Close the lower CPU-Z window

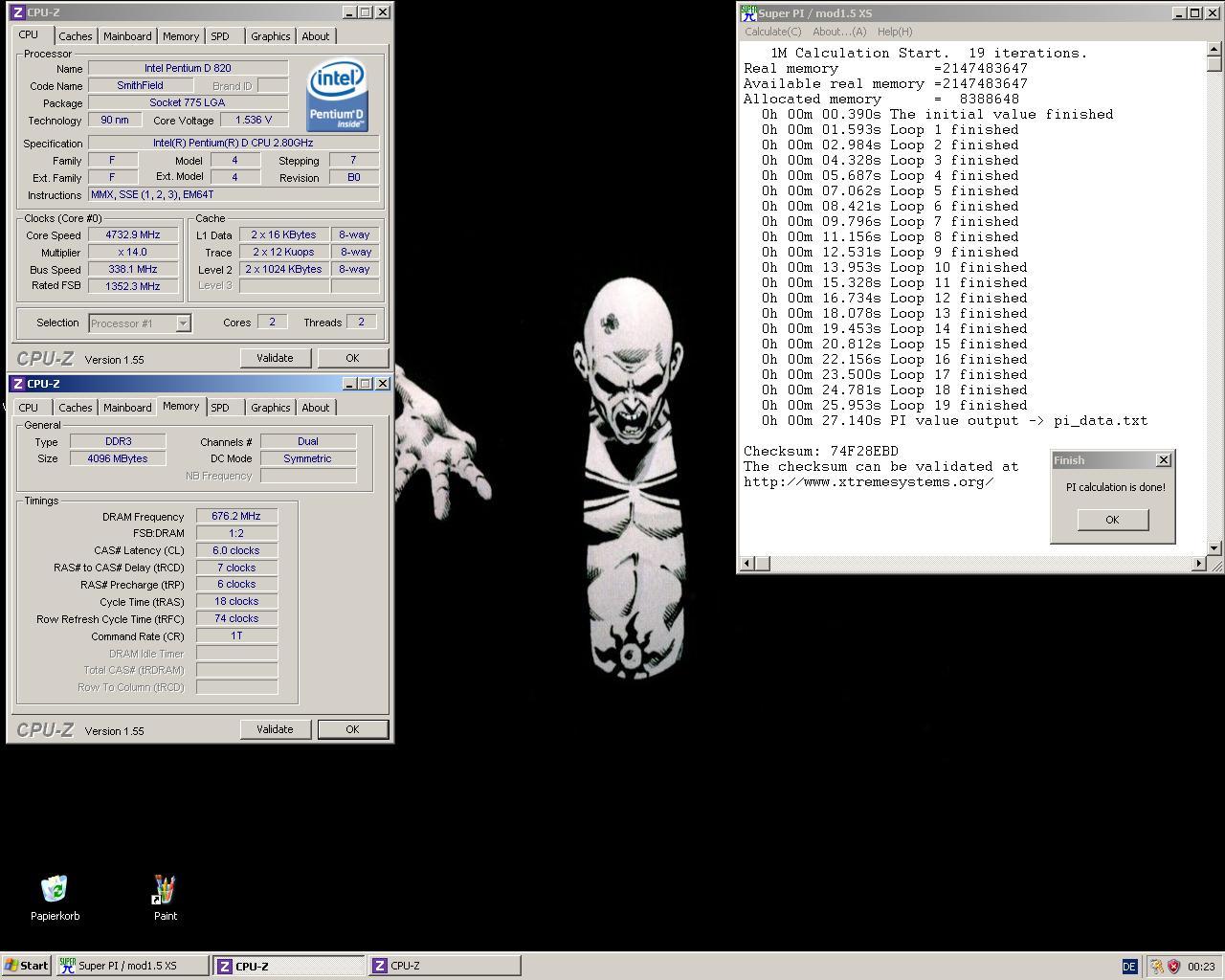coord(383,384)
